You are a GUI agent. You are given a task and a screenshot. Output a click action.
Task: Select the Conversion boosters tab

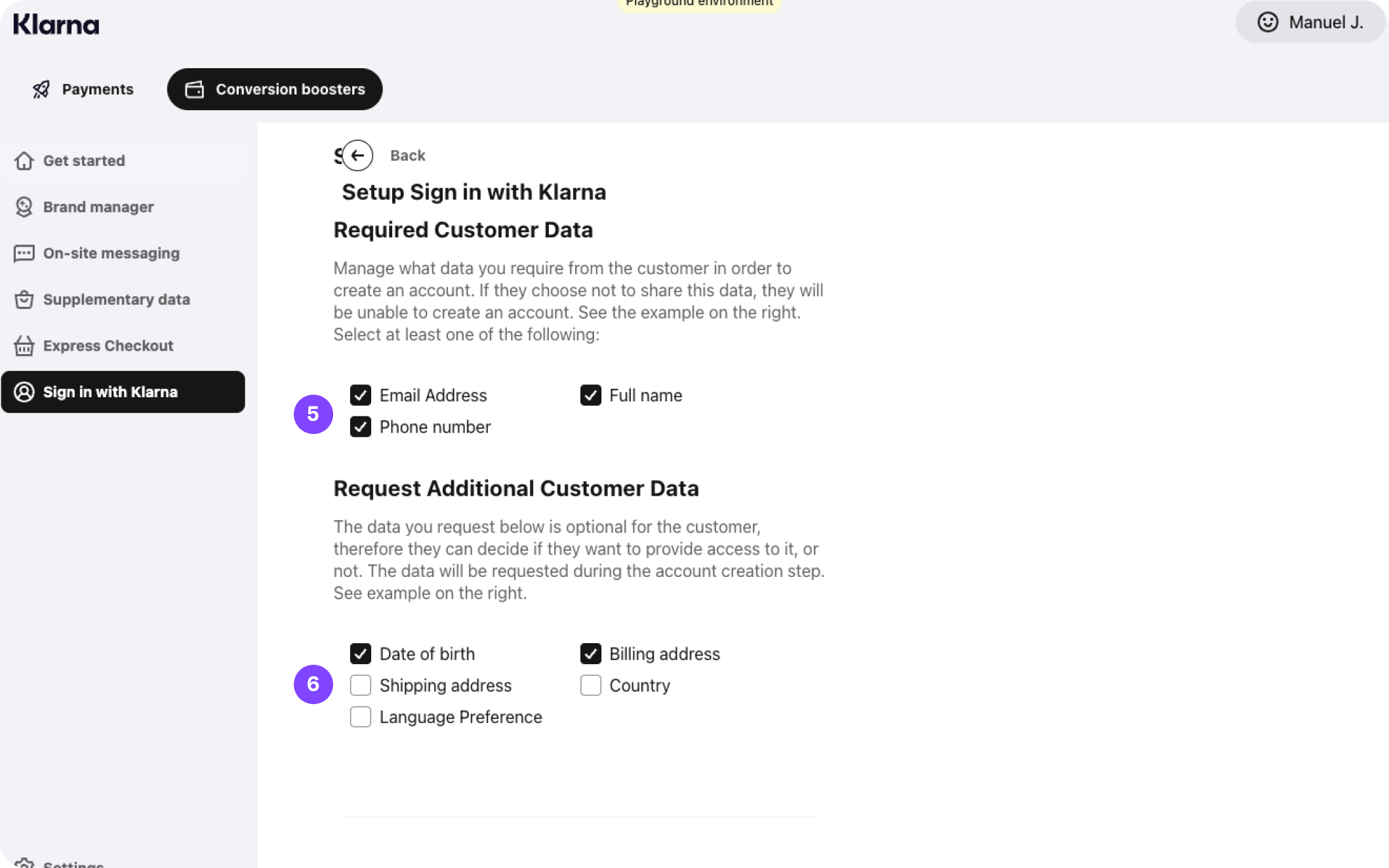click(x=275, y=89)
